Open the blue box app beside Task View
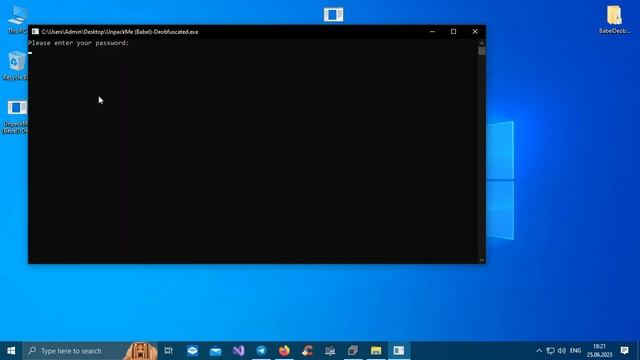 click(x=193, y=351)
